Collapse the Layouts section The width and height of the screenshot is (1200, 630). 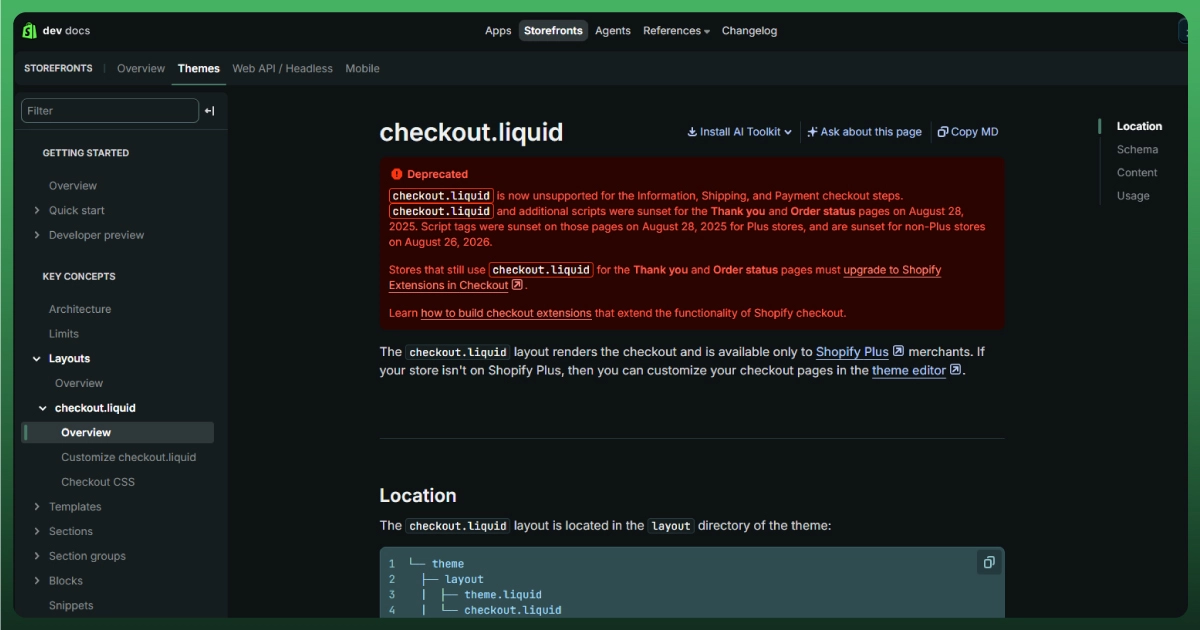37,358
